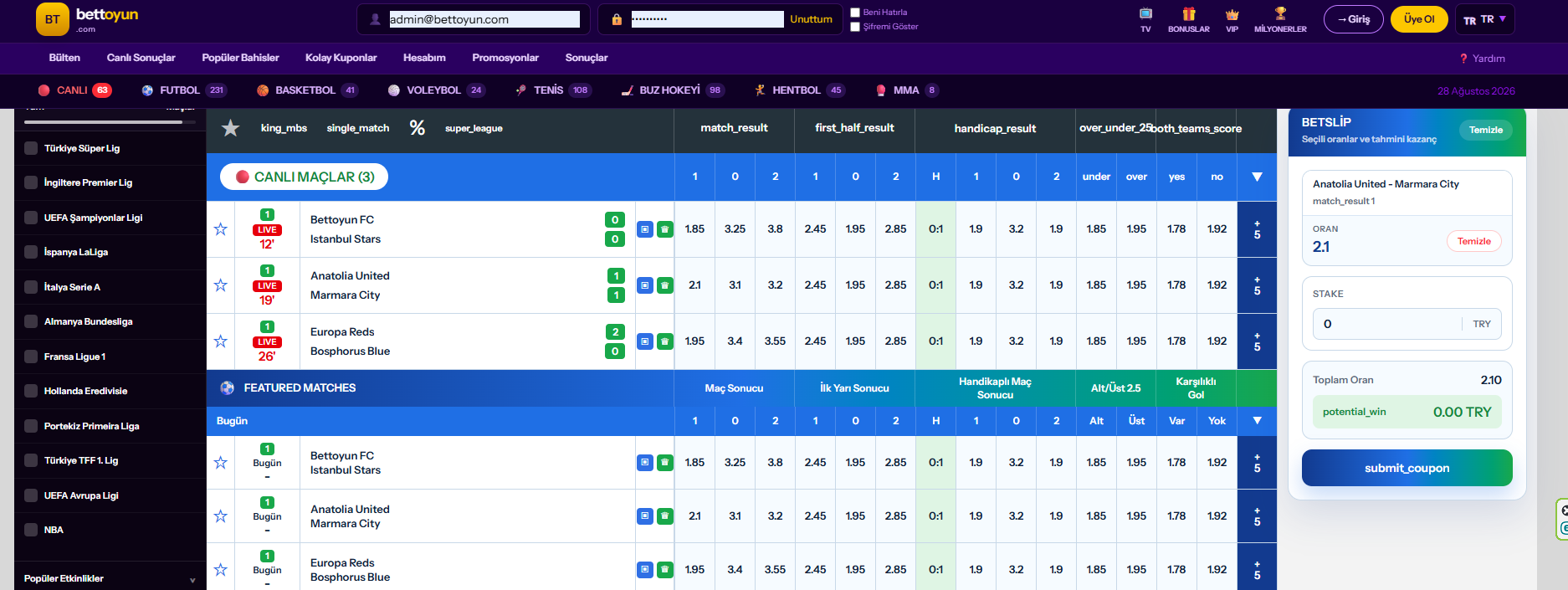Favorite the live Europa Reds match star

coord(220,341)
